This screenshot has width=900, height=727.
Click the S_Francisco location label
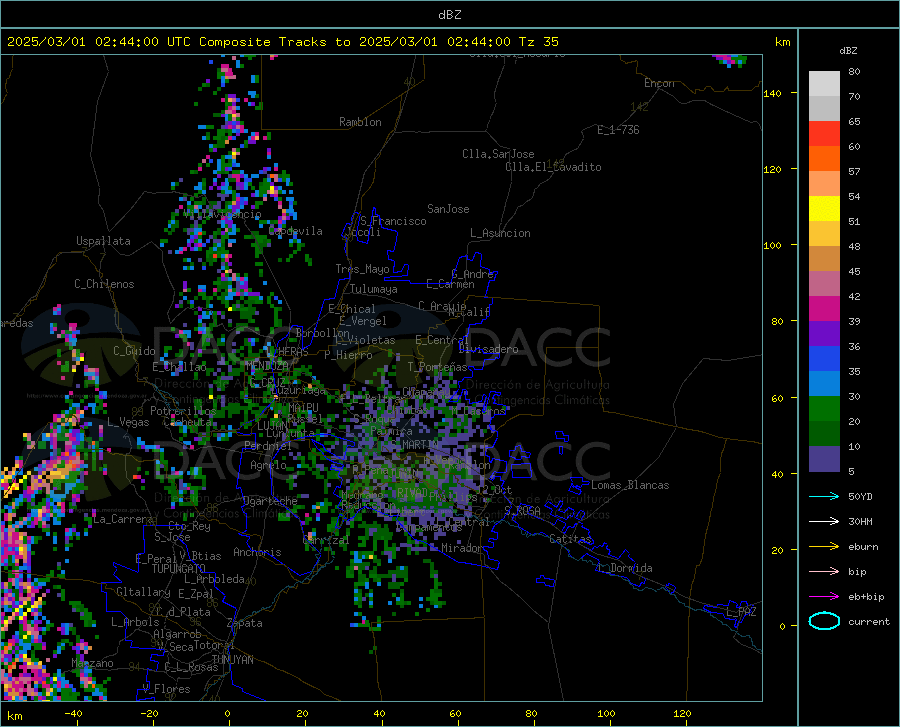pos(393,221)
